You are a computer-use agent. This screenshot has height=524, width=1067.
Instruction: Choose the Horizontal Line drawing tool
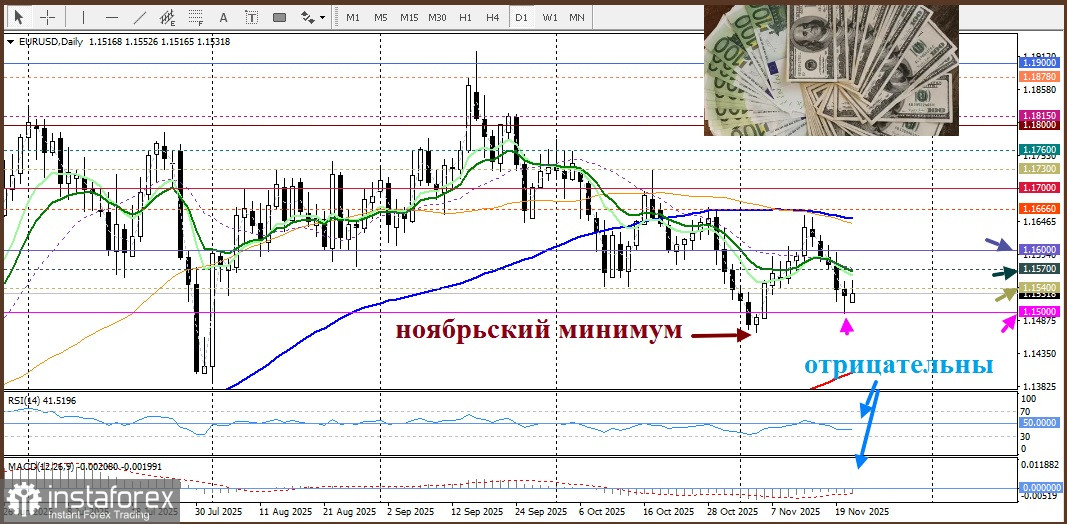[x=112, y=17]
